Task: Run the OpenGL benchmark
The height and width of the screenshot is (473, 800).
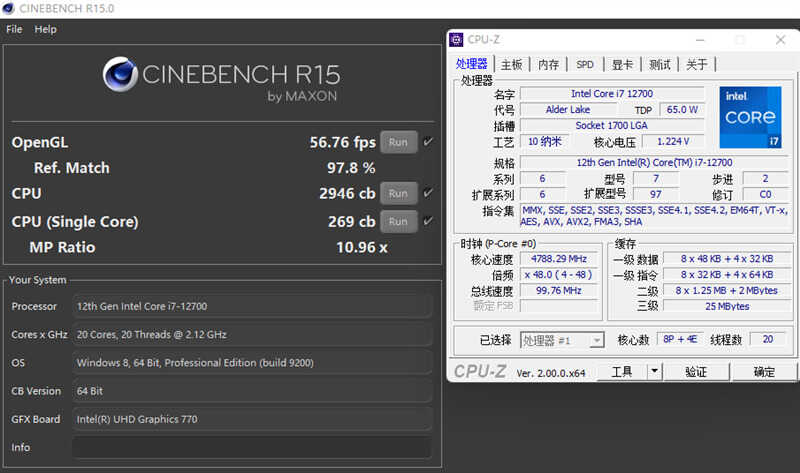Action: (x=398, y=142)
